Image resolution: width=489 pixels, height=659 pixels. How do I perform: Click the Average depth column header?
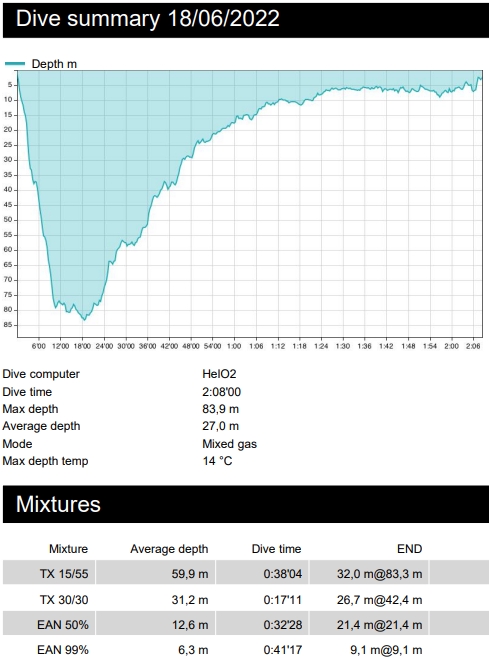click(x=169, y=549)
